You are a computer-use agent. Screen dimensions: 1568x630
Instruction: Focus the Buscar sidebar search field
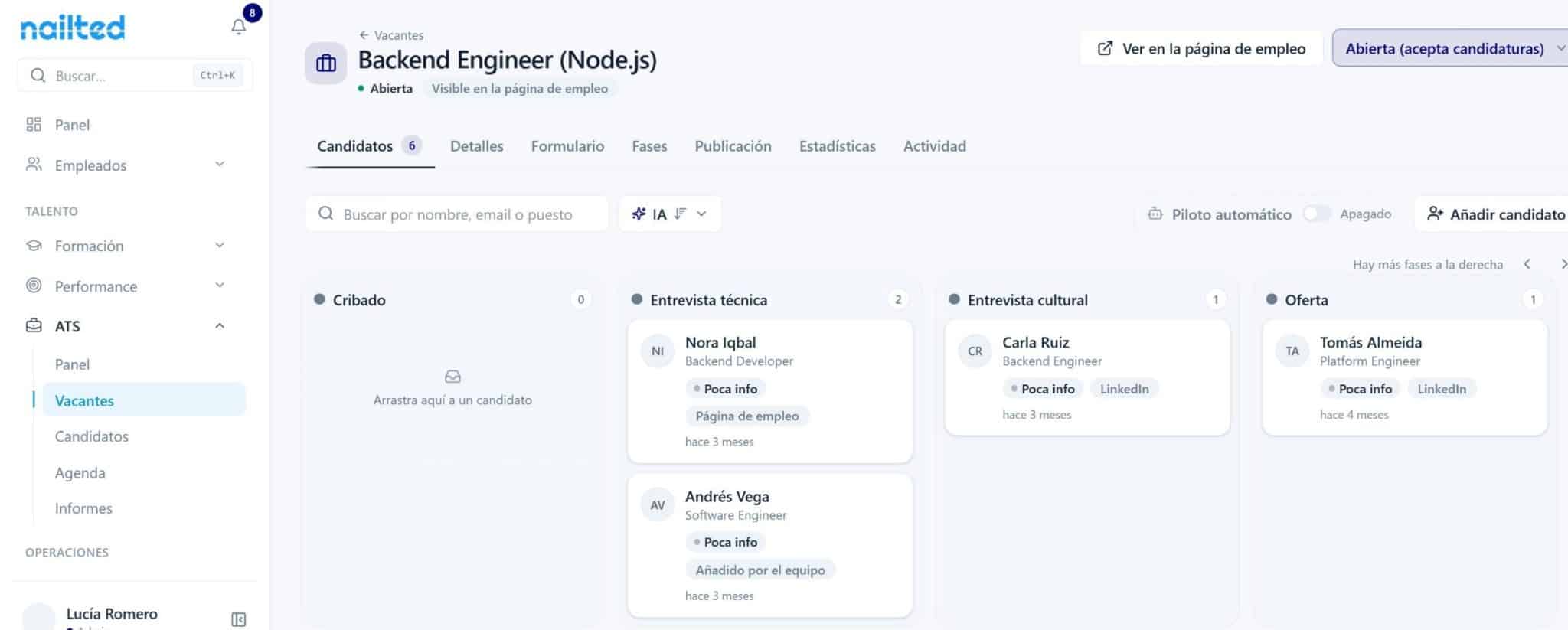click(135, 75)
